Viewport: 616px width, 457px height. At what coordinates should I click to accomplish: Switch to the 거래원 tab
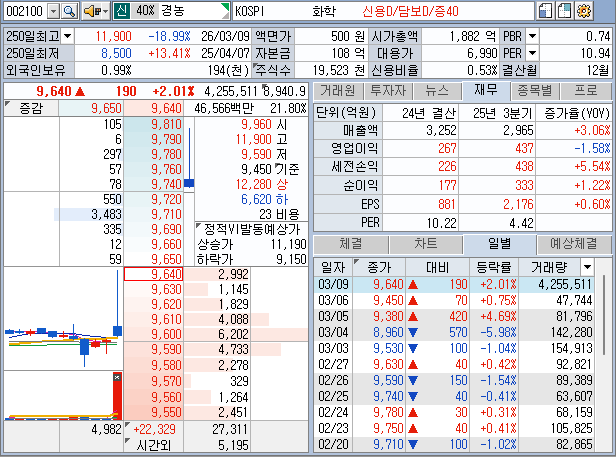click(x=338, y=91)
